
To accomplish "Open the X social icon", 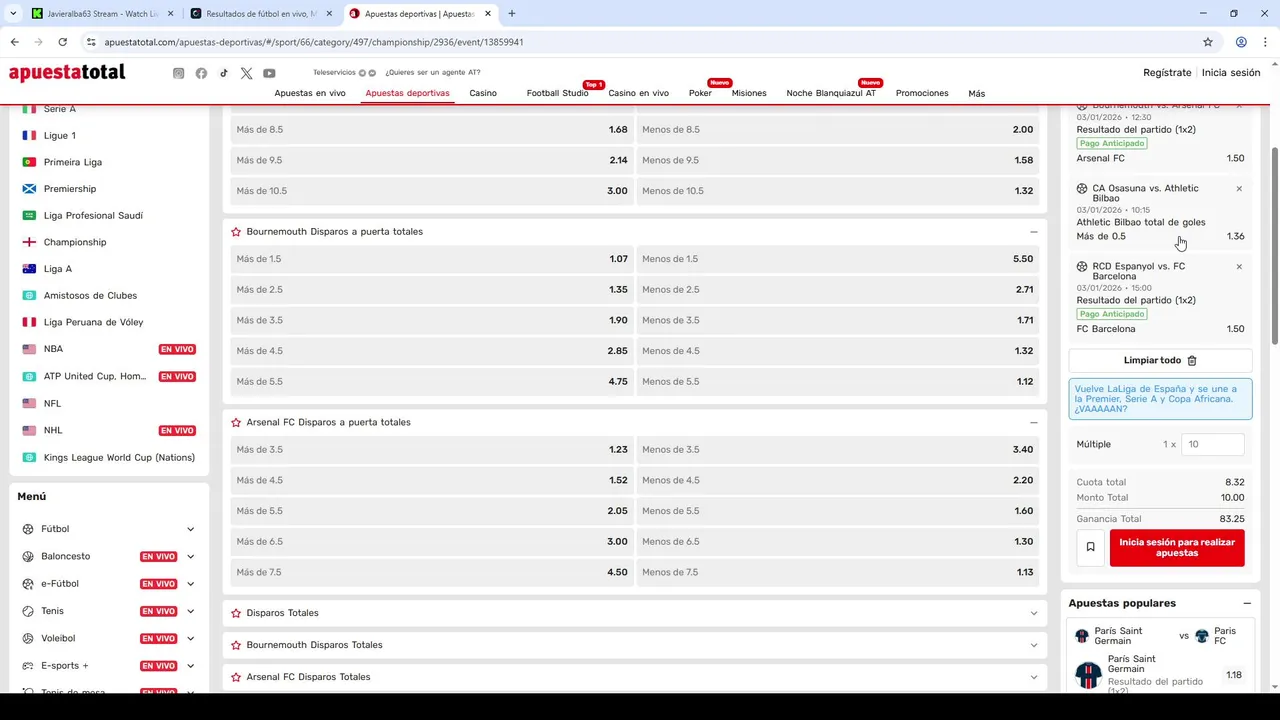I will (246, 73).
